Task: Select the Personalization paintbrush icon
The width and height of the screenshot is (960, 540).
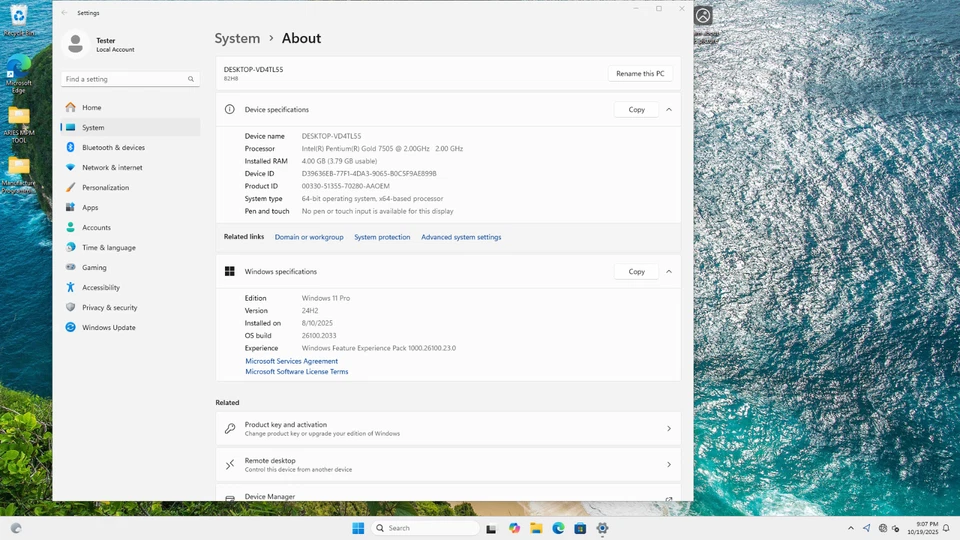Action: coord(71,187)
